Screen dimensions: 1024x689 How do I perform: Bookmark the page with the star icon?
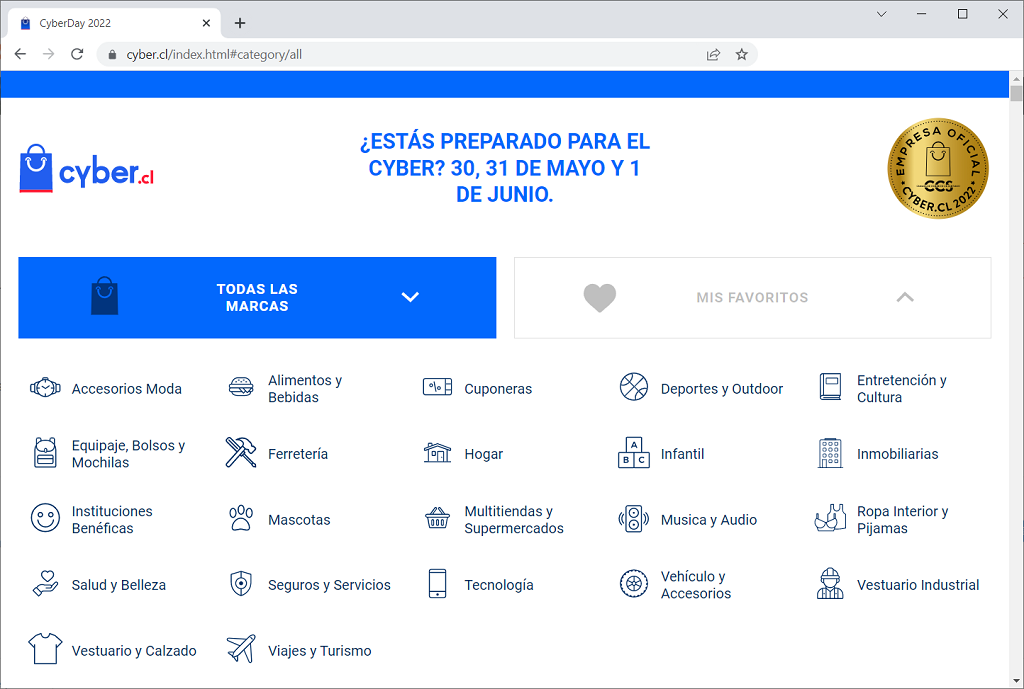742,54
